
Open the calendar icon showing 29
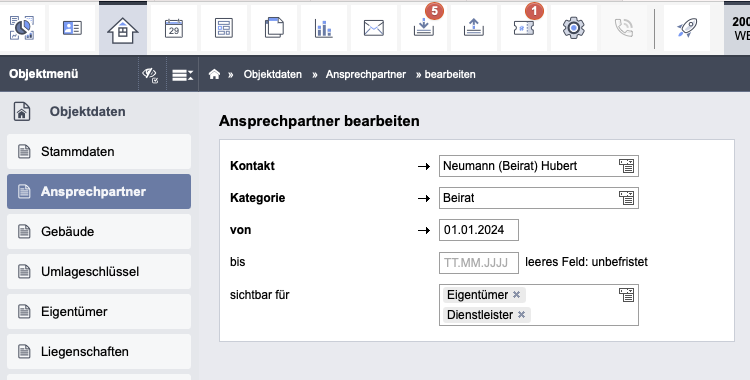(x=174, y=28)
